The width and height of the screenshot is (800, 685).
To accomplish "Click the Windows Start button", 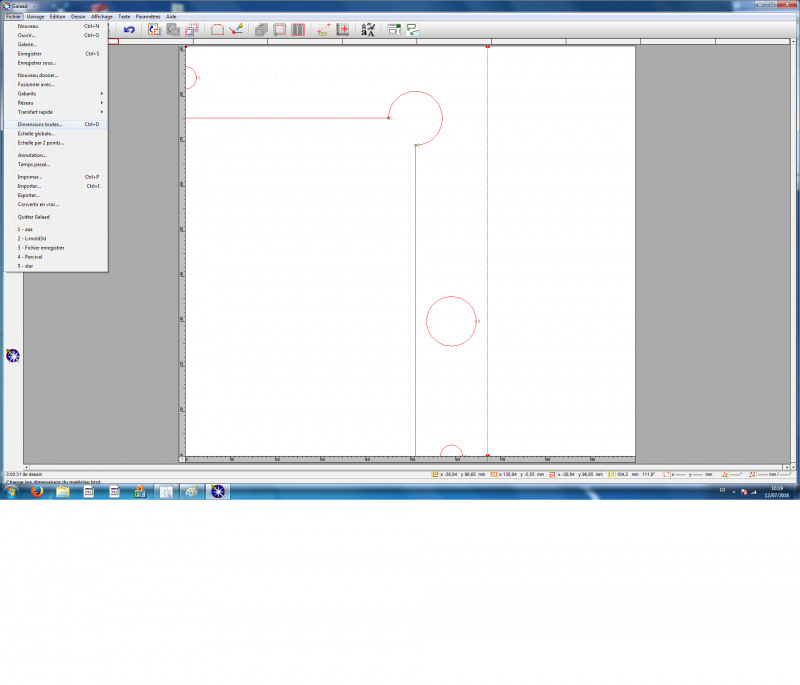I will click(11, 492).
